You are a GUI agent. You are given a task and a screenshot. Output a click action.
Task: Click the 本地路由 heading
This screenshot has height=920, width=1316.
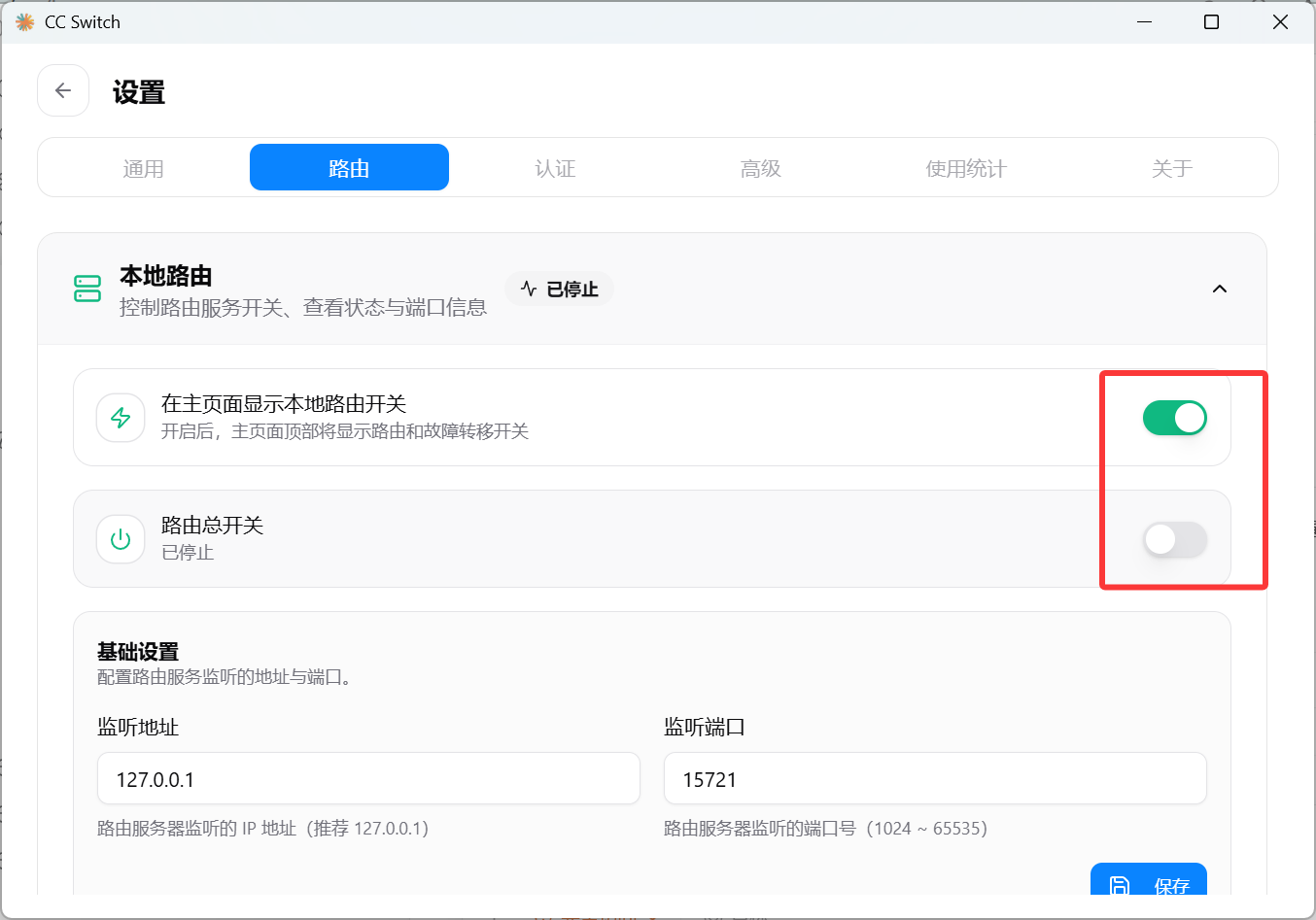pos(166,276)
